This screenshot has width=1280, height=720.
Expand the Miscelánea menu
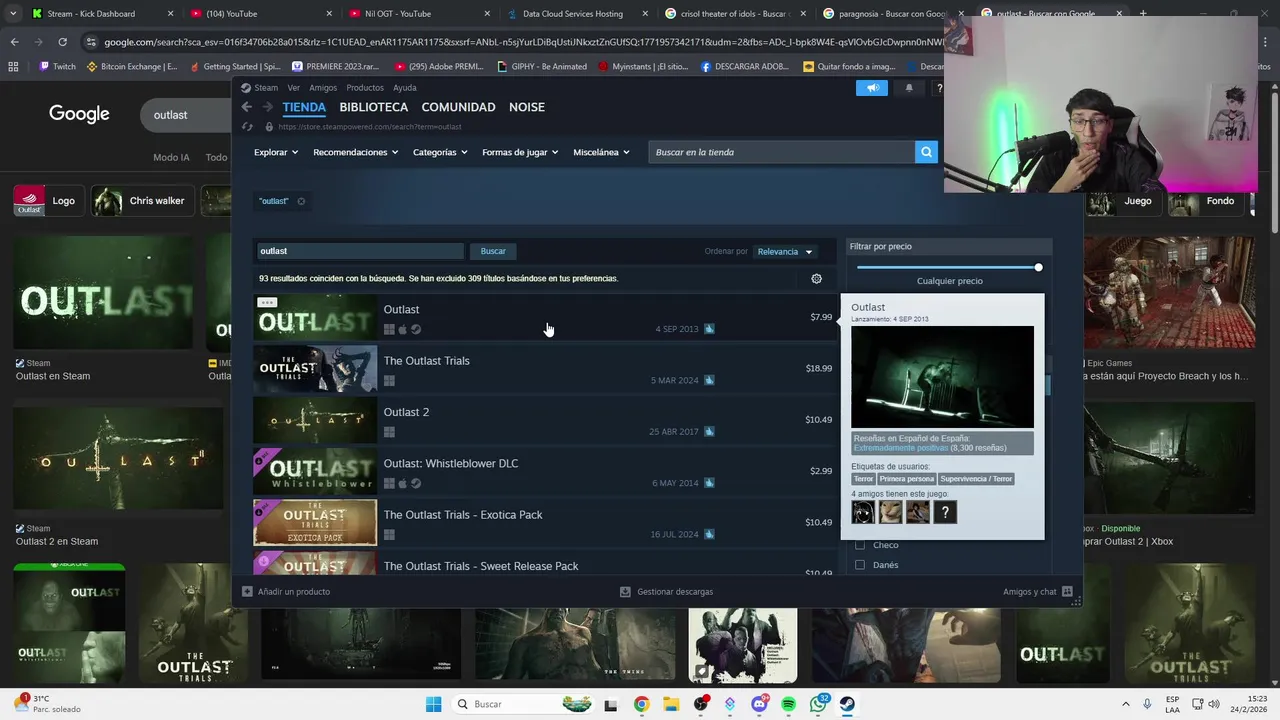(602, 152)
